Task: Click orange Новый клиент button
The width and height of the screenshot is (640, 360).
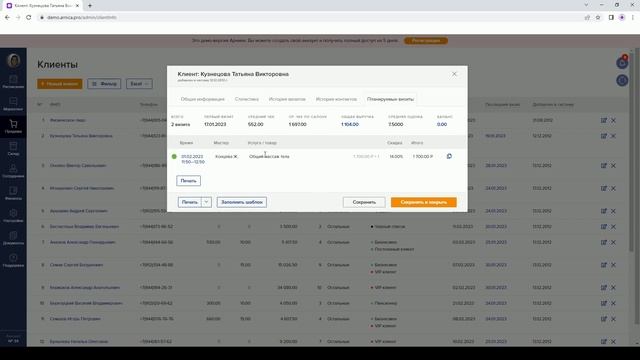Action: (60, 84)
